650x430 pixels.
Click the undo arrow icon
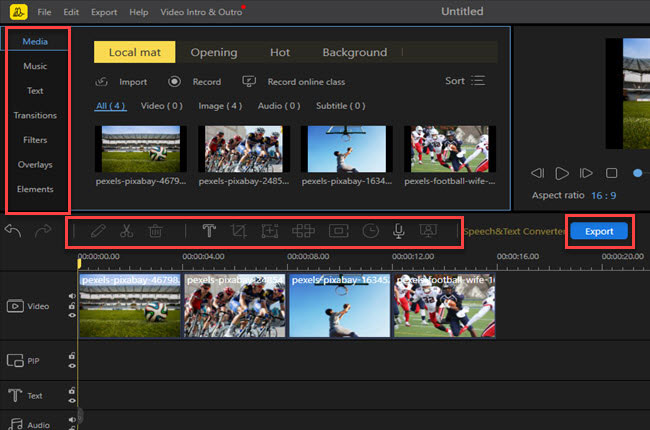click(13, 231)
